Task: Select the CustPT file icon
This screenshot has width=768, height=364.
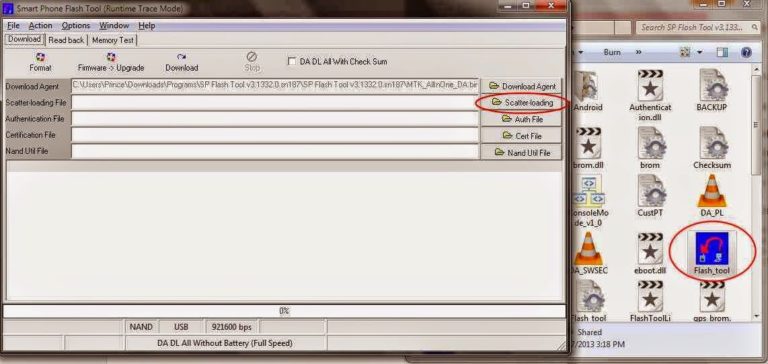Action: pyautogui.click(x=650, y=191)
